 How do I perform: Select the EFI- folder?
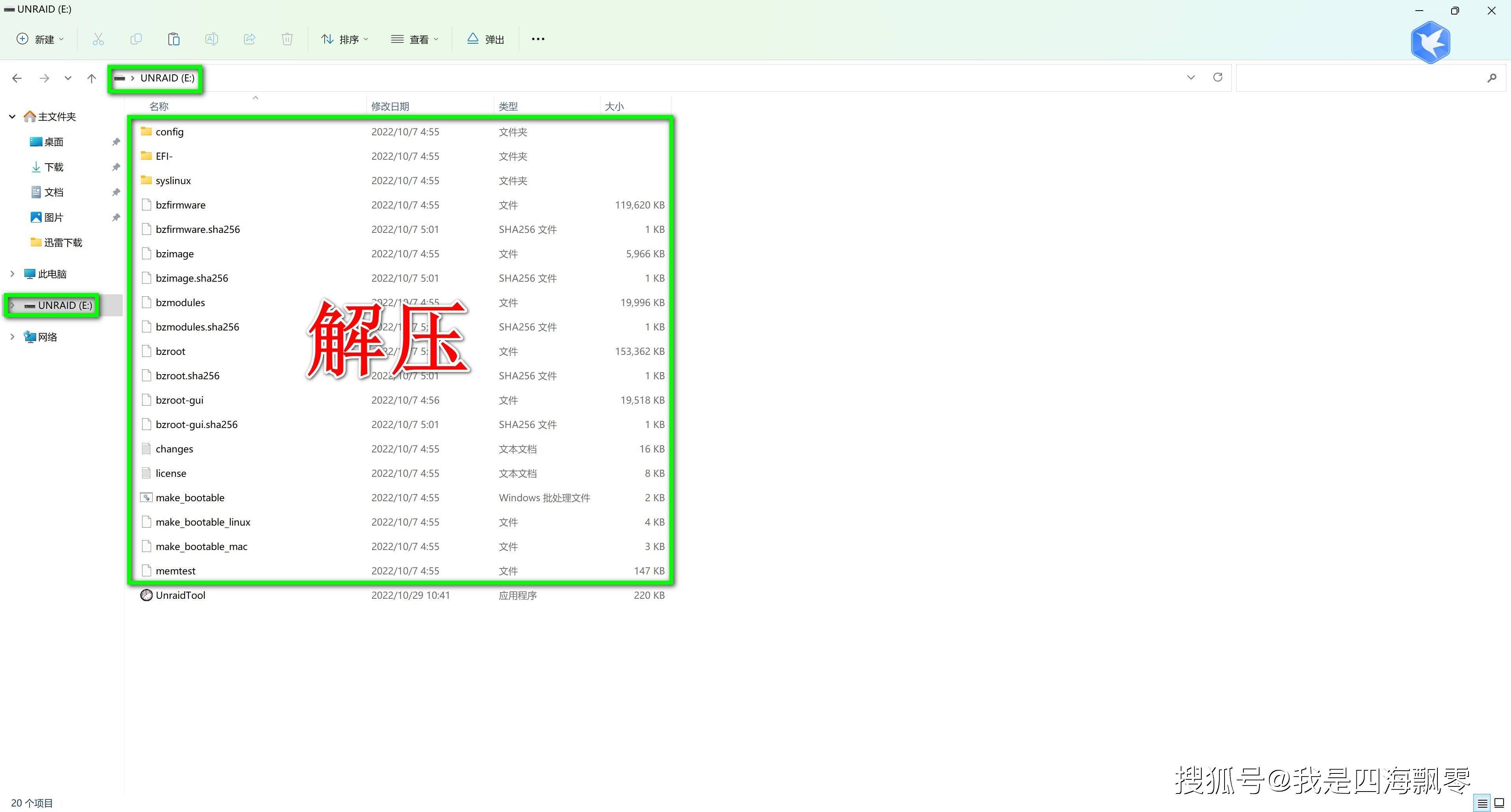click(x=164, y=156)
